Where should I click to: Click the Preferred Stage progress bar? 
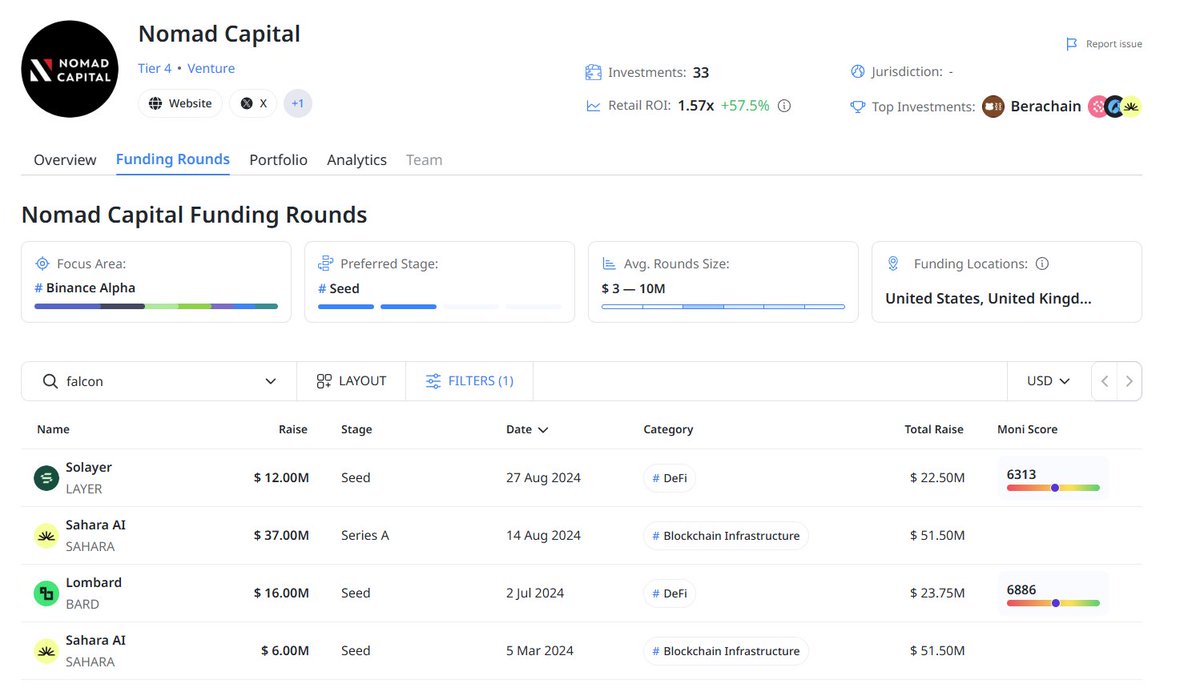440,306
